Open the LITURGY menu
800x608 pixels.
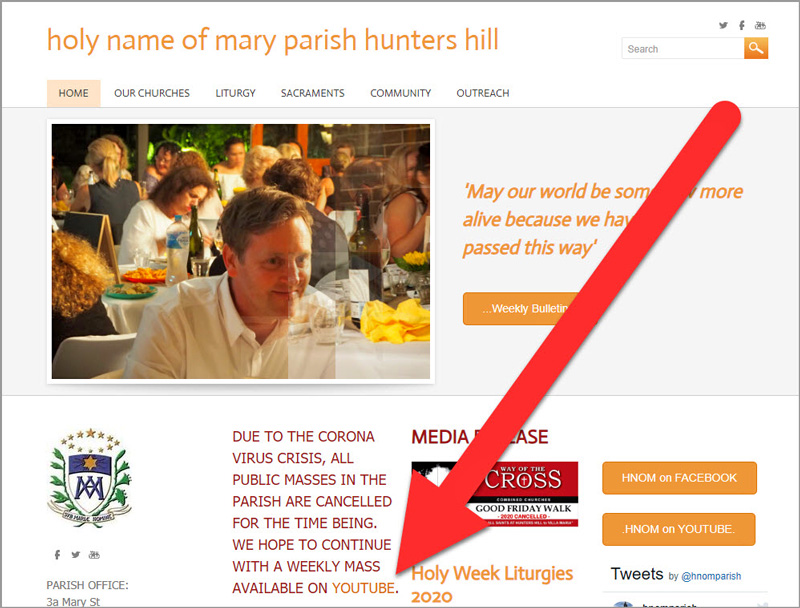point(235,93)
